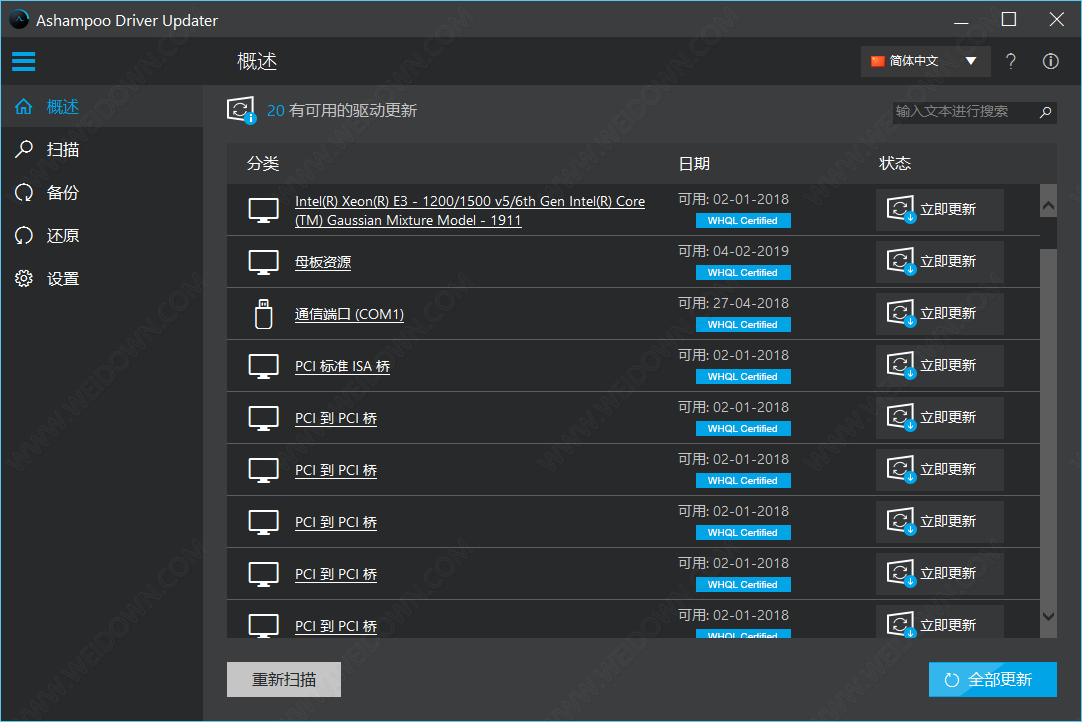The width and height of the screenshot is (1082, 722).
Task: Maximize the Ashampoo Driver Updater window
Action: click(x=1008, y=19)
